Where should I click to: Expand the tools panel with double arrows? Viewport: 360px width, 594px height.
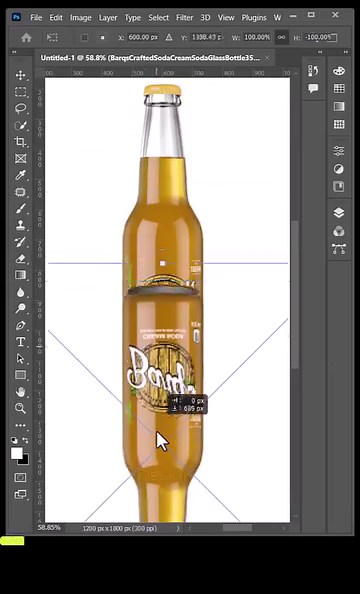(x=14, y=52)
